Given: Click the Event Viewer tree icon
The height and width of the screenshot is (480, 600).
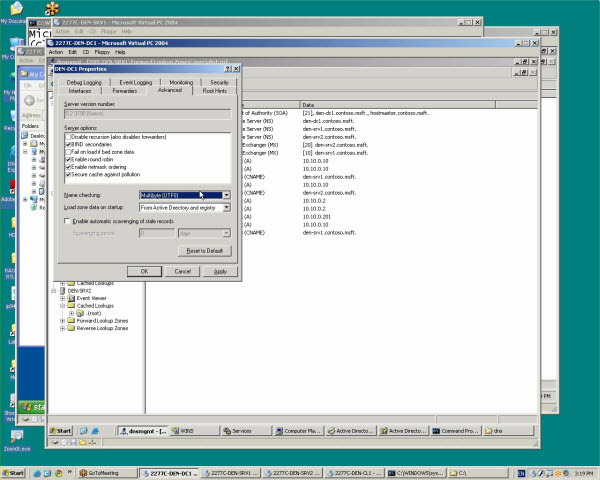Looking at the screenshot, I should [x=71, y=298].
